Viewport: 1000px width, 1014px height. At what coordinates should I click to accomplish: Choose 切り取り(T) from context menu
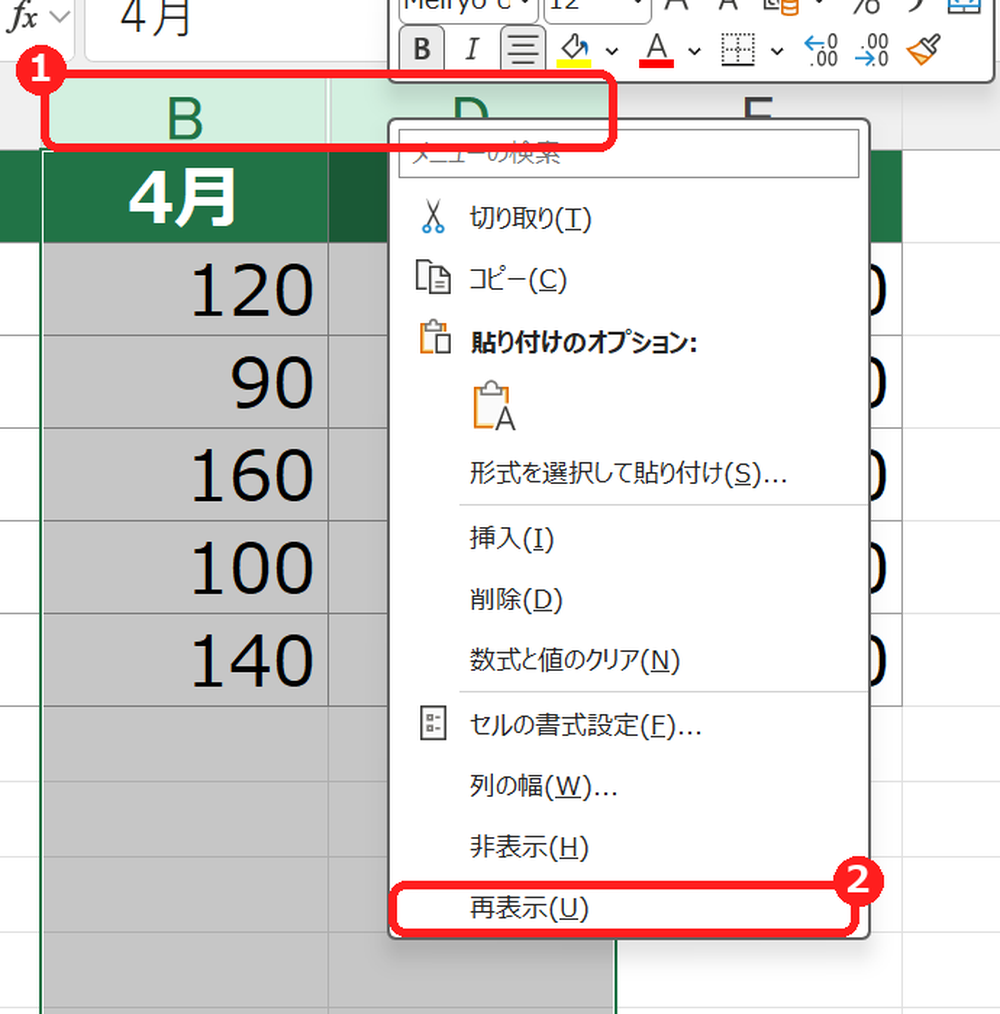pyautogui.click(x=629, y=218)
